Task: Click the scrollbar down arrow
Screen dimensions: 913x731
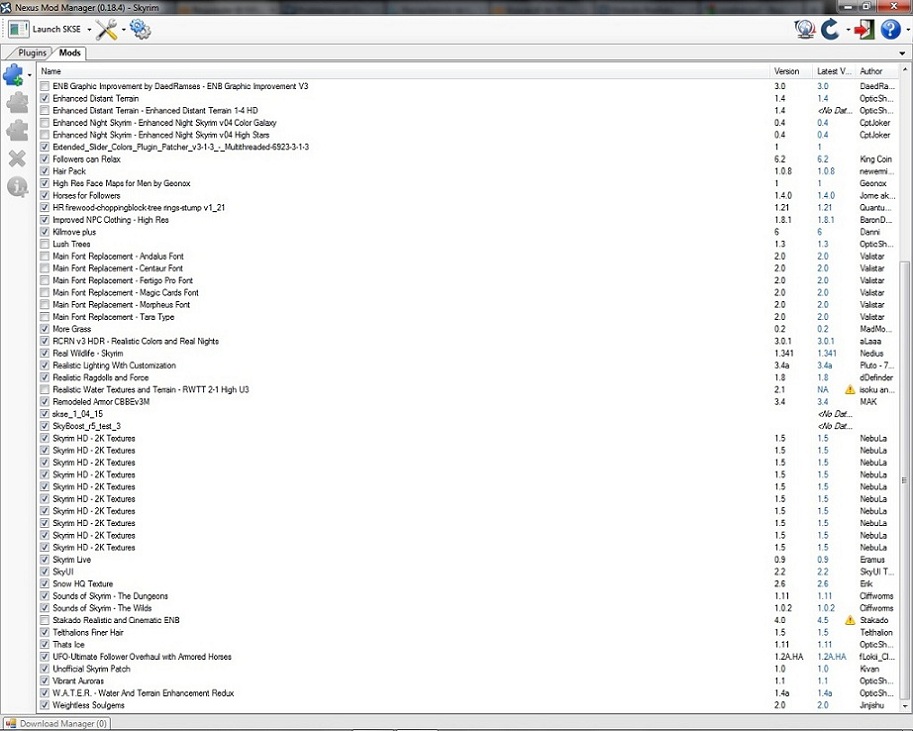Action: [x=904, y=707]
